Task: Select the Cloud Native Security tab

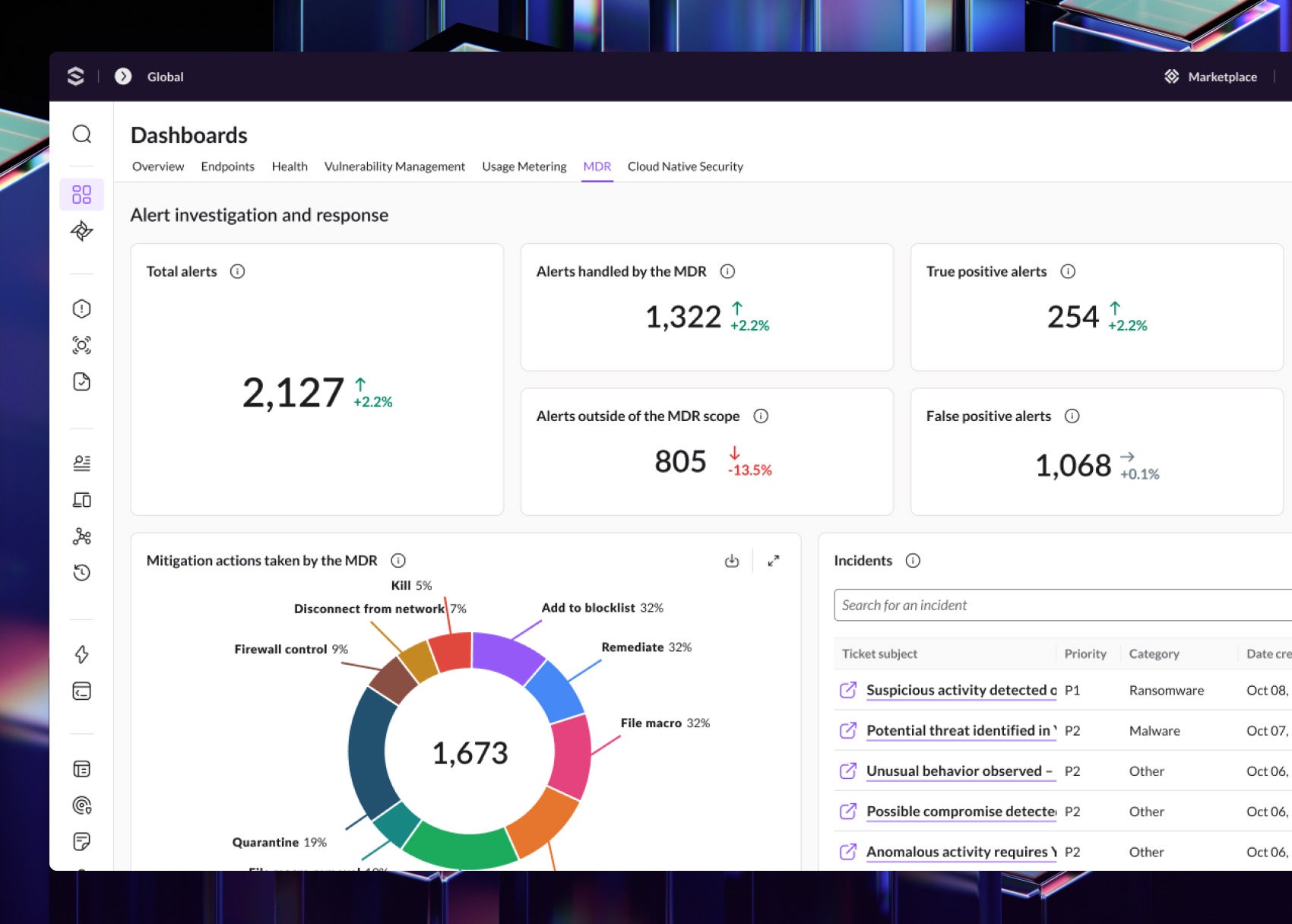Action: 685,166
